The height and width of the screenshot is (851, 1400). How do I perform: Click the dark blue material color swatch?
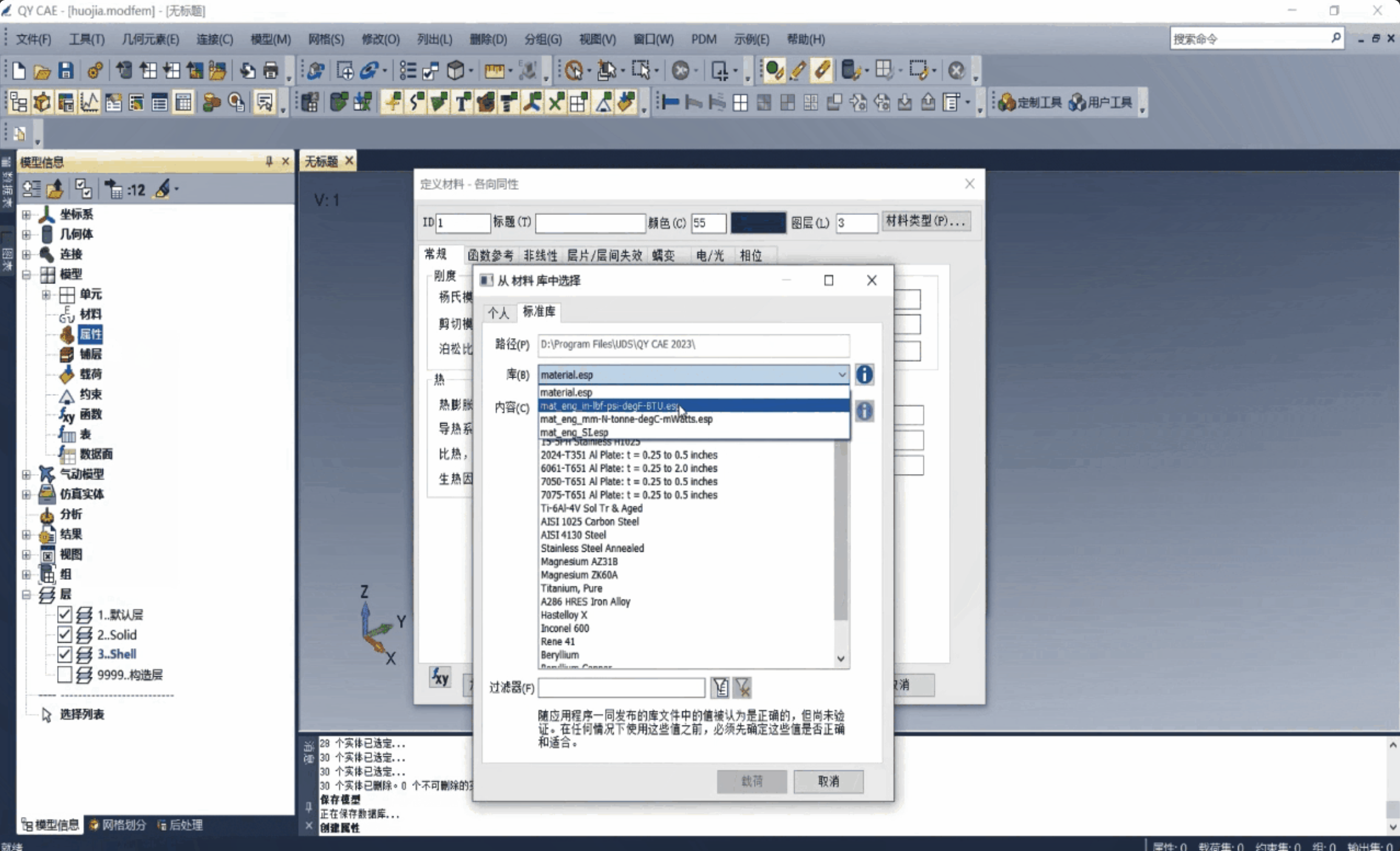coord(758,223)
